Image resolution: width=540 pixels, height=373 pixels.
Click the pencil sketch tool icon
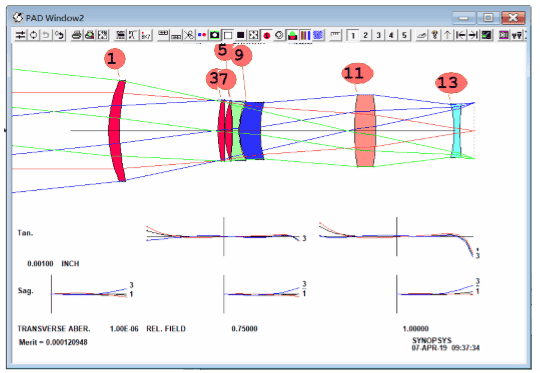421,35
